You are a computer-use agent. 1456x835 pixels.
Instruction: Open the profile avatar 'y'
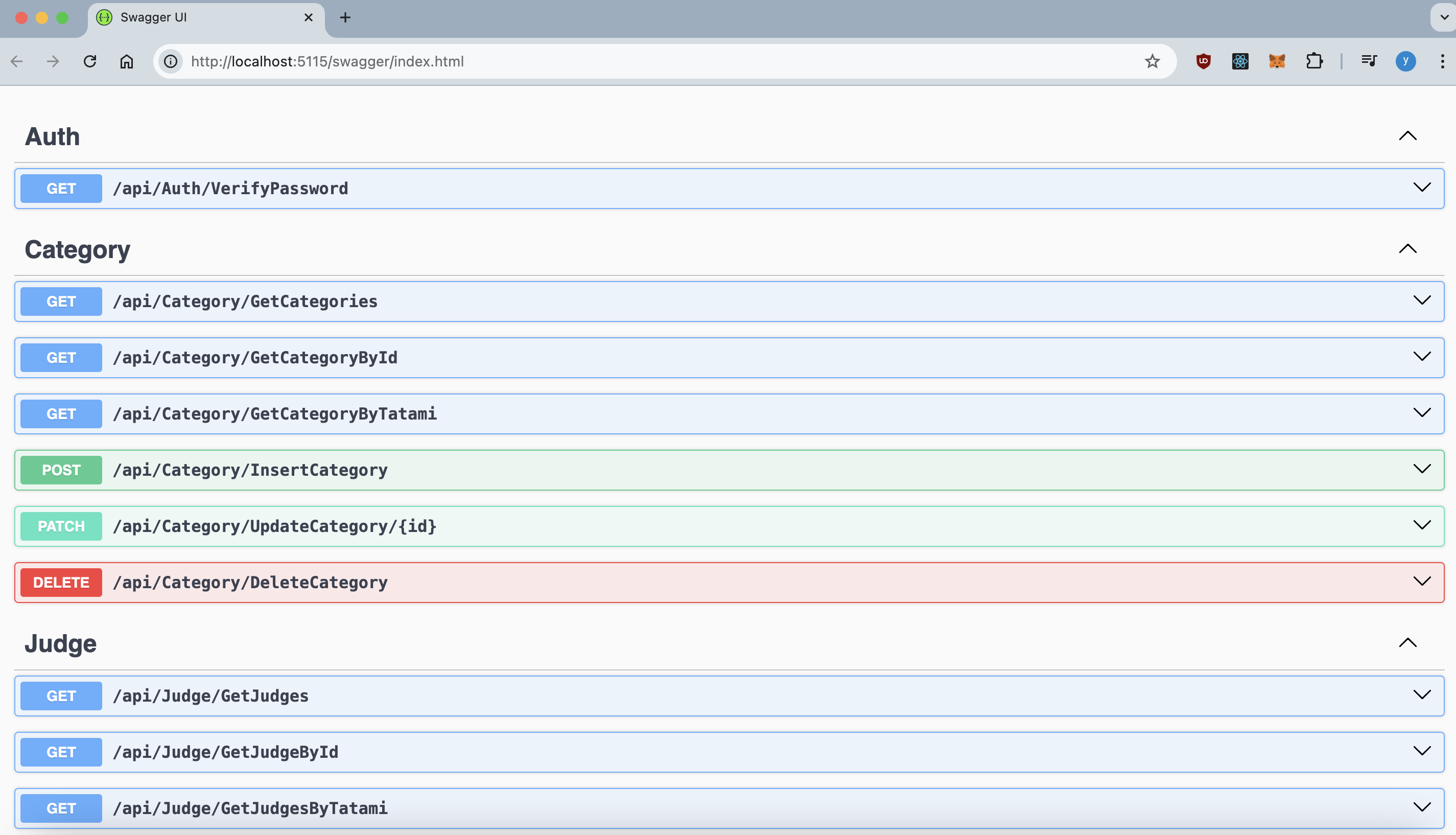coord(1405,61)
